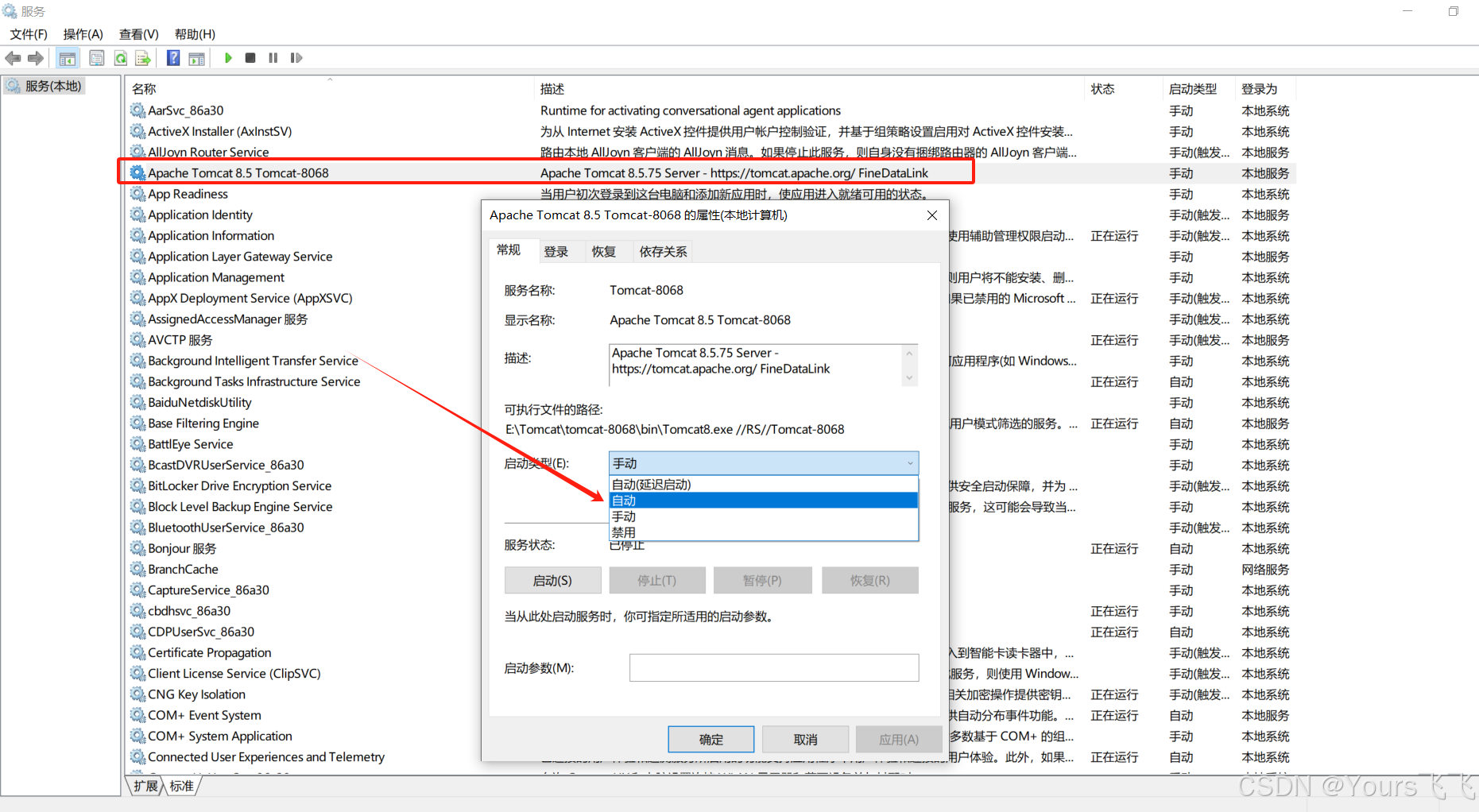Open the 文件(F) menu
Image resolution: width=1479 pixels, height=812 pixels.
[29, 34]
